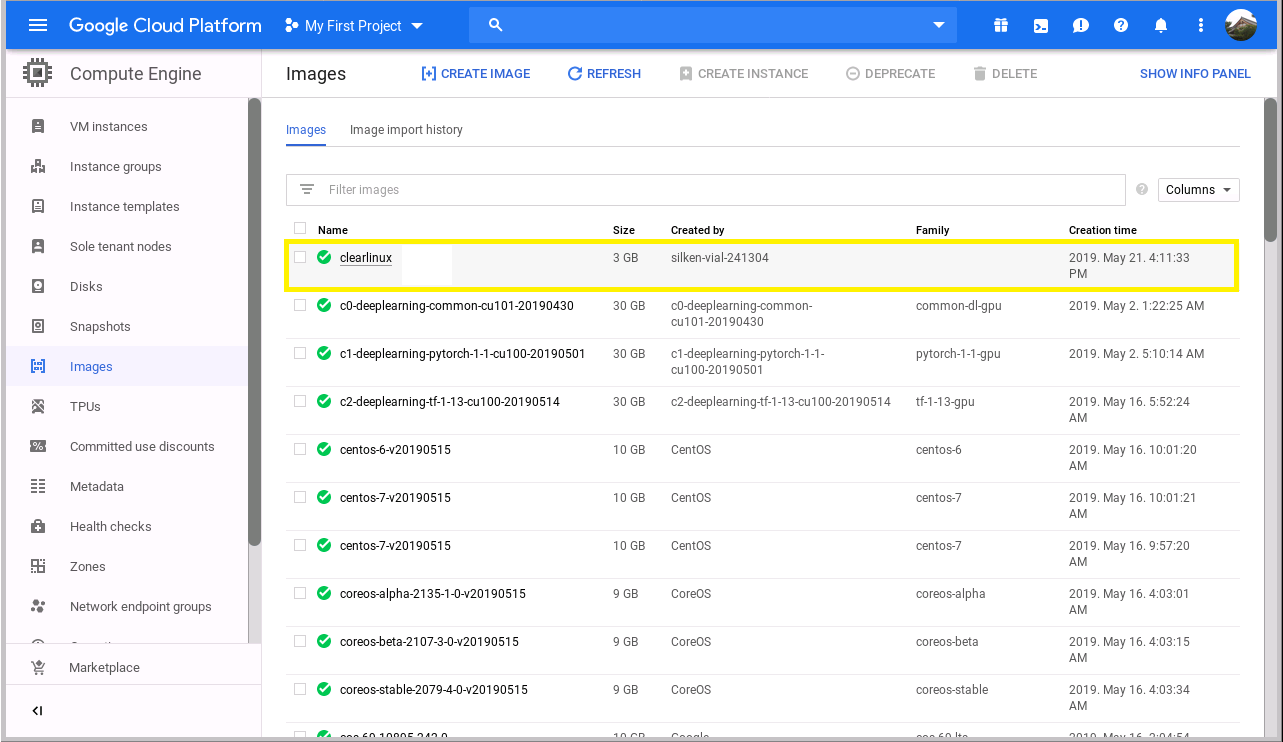The width and height of the screenshot is (1283, 742).
Task: Click the Metadata sidebar icon
Action: pos(38,486)
